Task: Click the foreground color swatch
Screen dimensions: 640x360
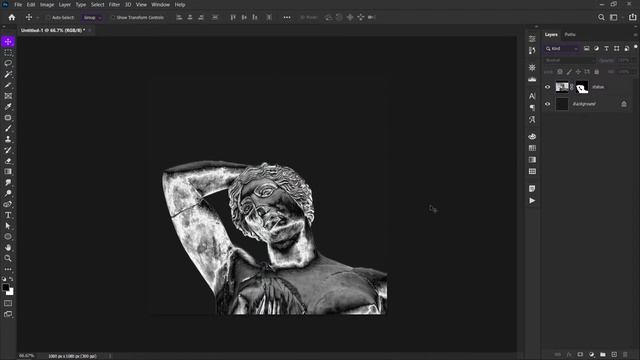Action: (x=6, y=287)
